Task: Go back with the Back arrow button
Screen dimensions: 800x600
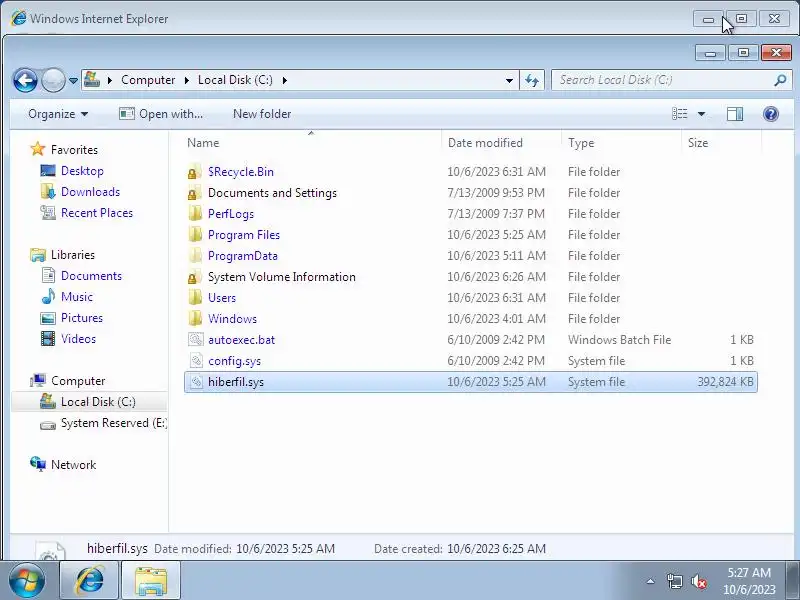Action: pyautogui.click(x=25, y=80)
